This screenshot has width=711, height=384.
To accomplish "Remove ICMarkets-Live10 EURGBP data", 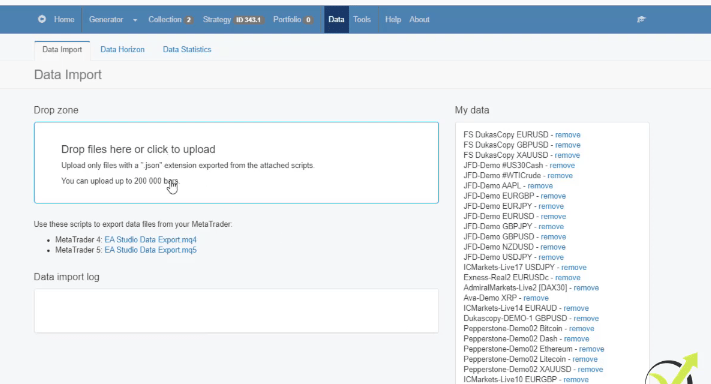I will pyautogui.click(x=576, y=380).
